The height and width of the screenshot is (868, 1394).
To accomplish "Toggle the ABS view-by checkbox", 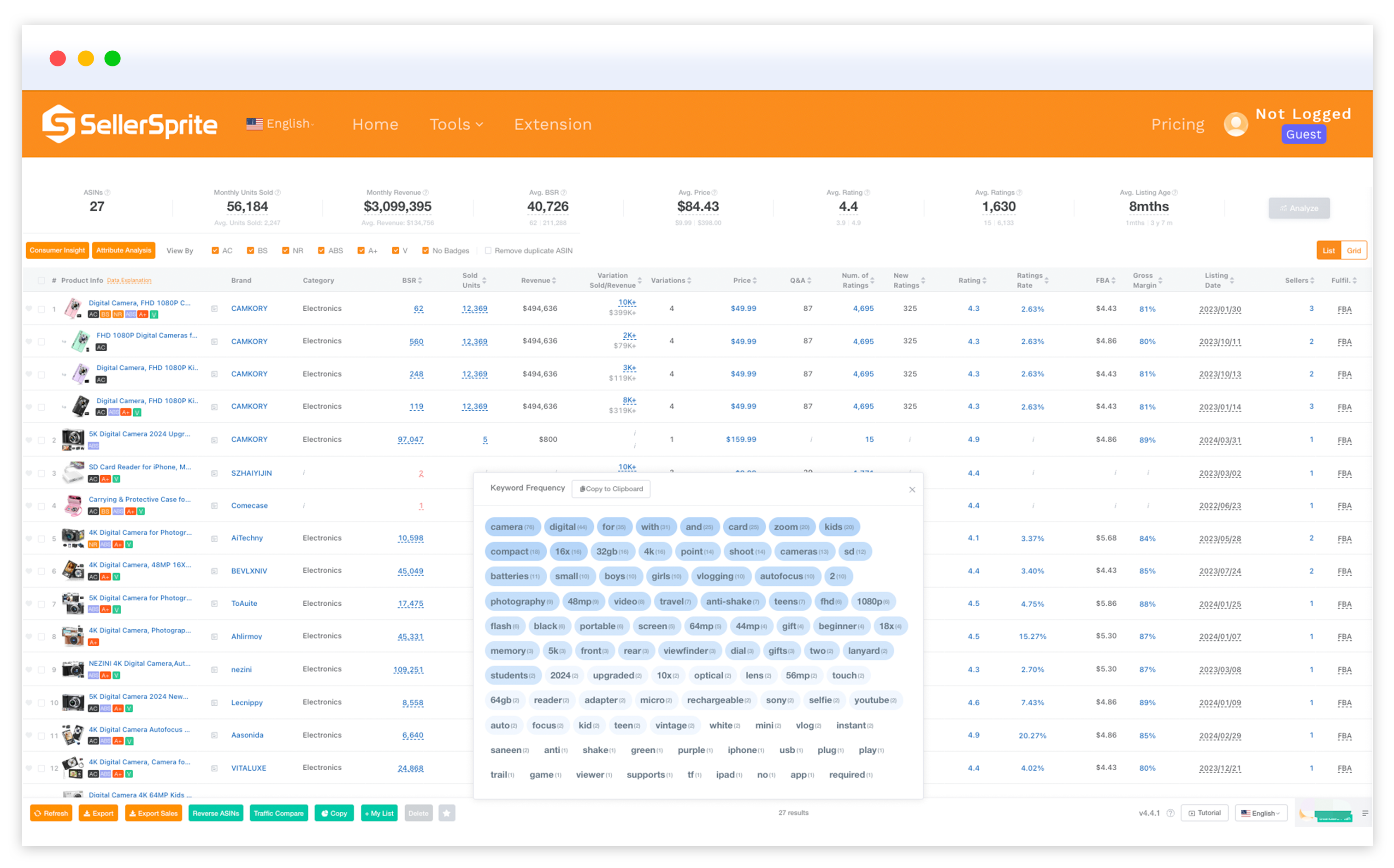I will pyautogui.click(x=321, y=250).
